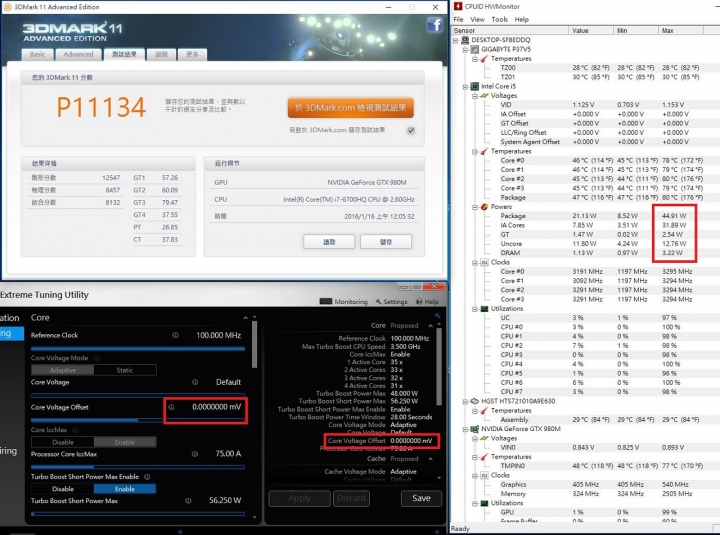Click the Apply button in Extreme Tuning Utility
Viewport: 720px width, 535px height.
click(299, 498)
